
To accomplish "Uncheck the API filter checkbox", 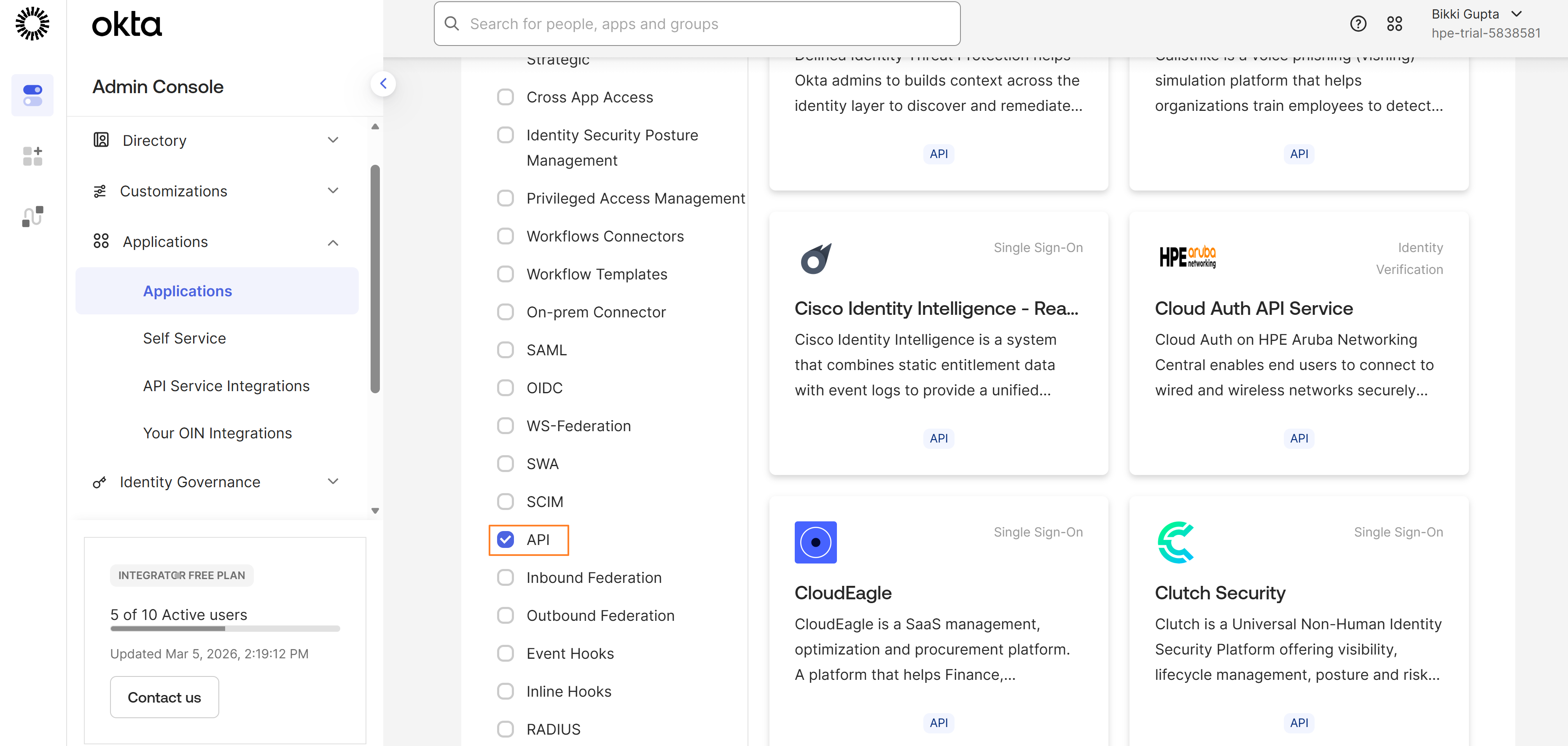I will [505, 540].
